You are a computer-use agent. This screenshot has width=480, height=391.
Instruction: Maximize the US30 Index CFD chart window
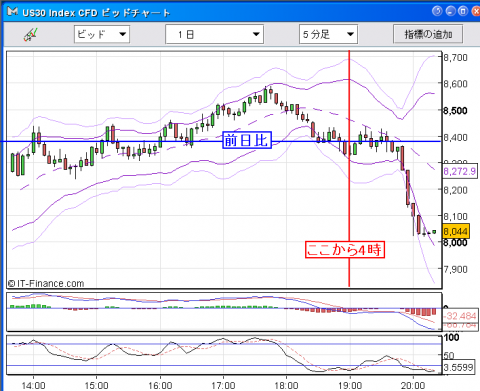[463, 11]
